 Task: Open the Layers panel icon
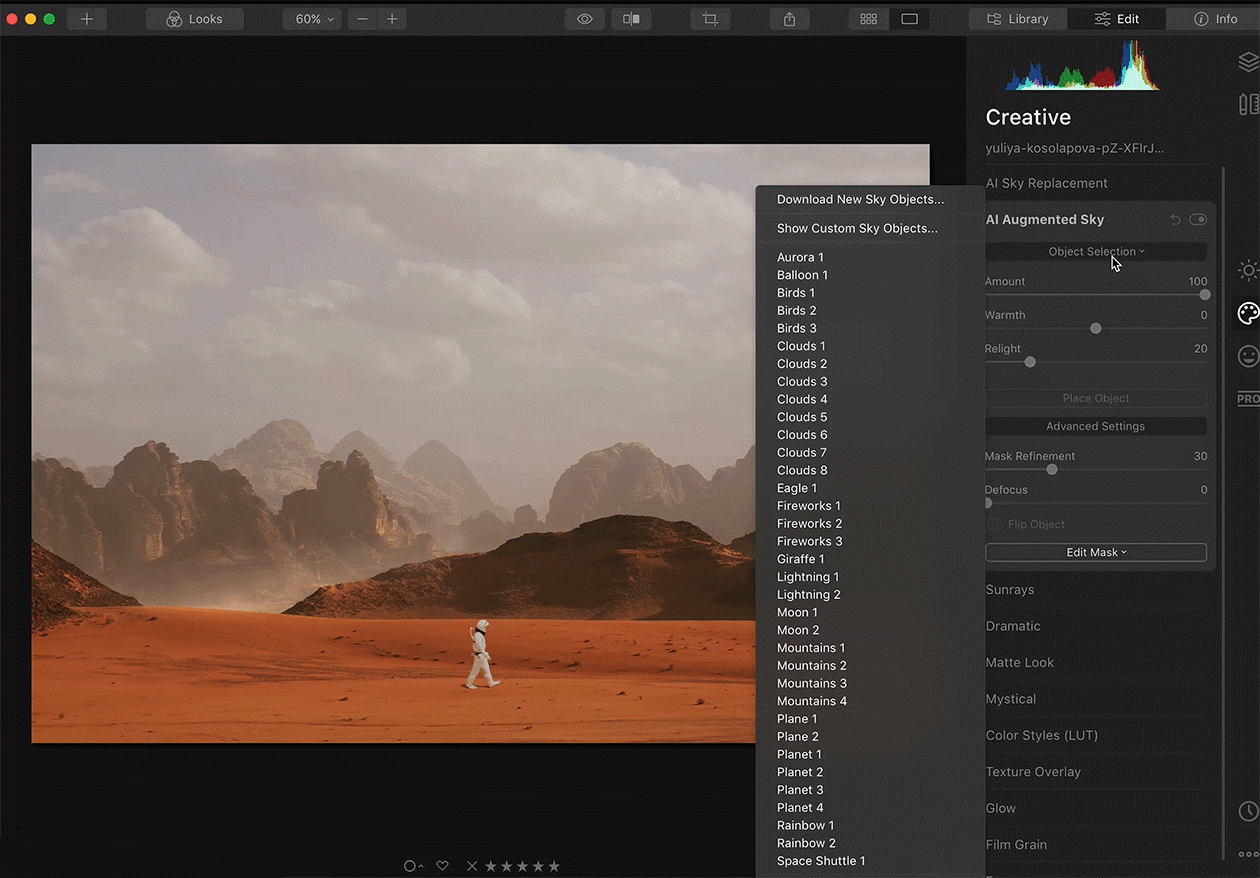[x=1247, y=62]
